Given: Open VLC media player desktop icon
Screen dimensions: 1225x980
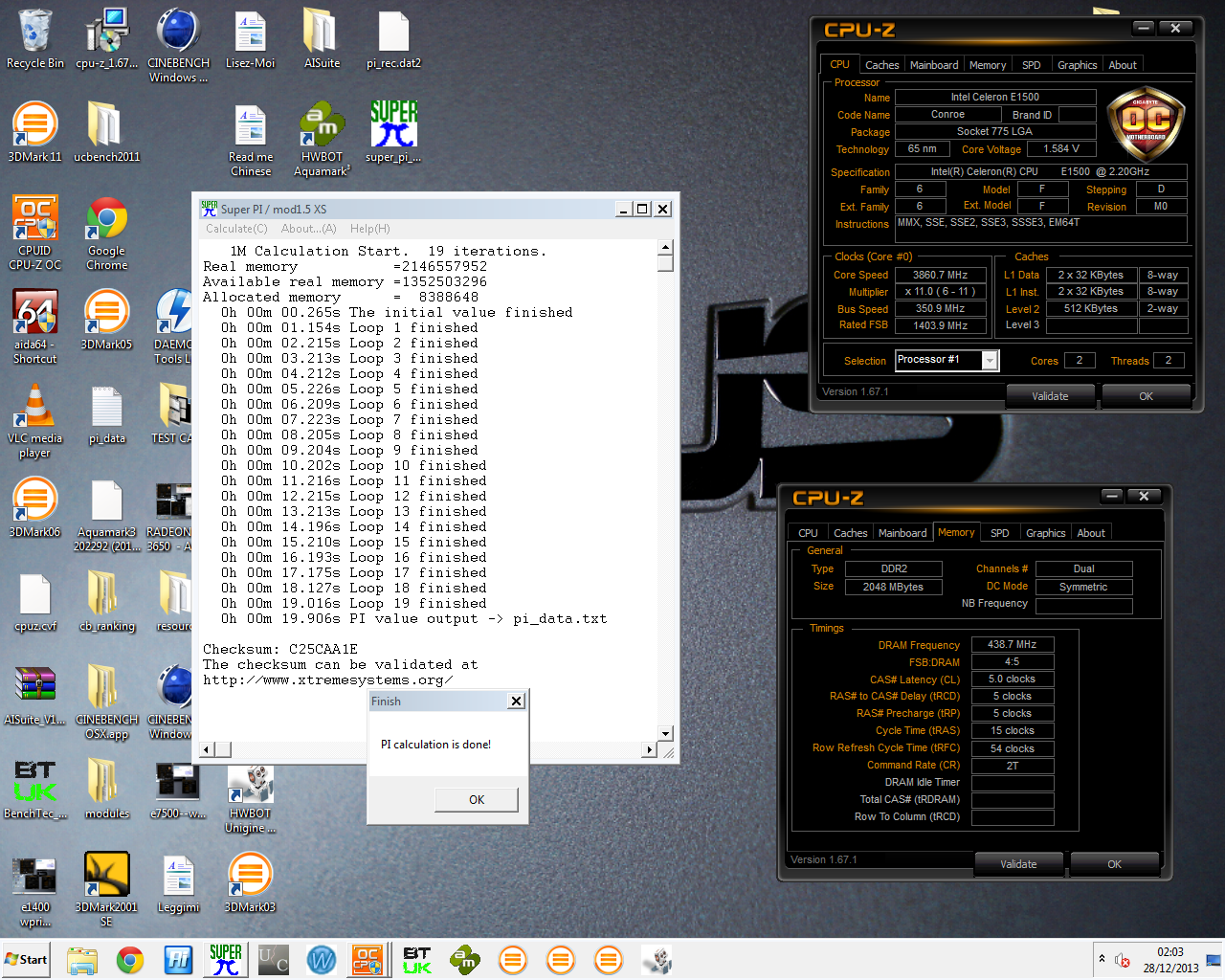Looking at the screenshot, I should point(35,420).
